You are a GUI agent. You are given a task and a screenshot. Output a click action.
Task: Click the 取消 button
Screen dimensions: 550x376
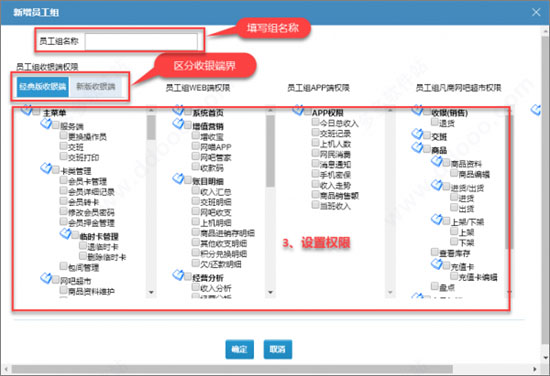click(278, 349)
